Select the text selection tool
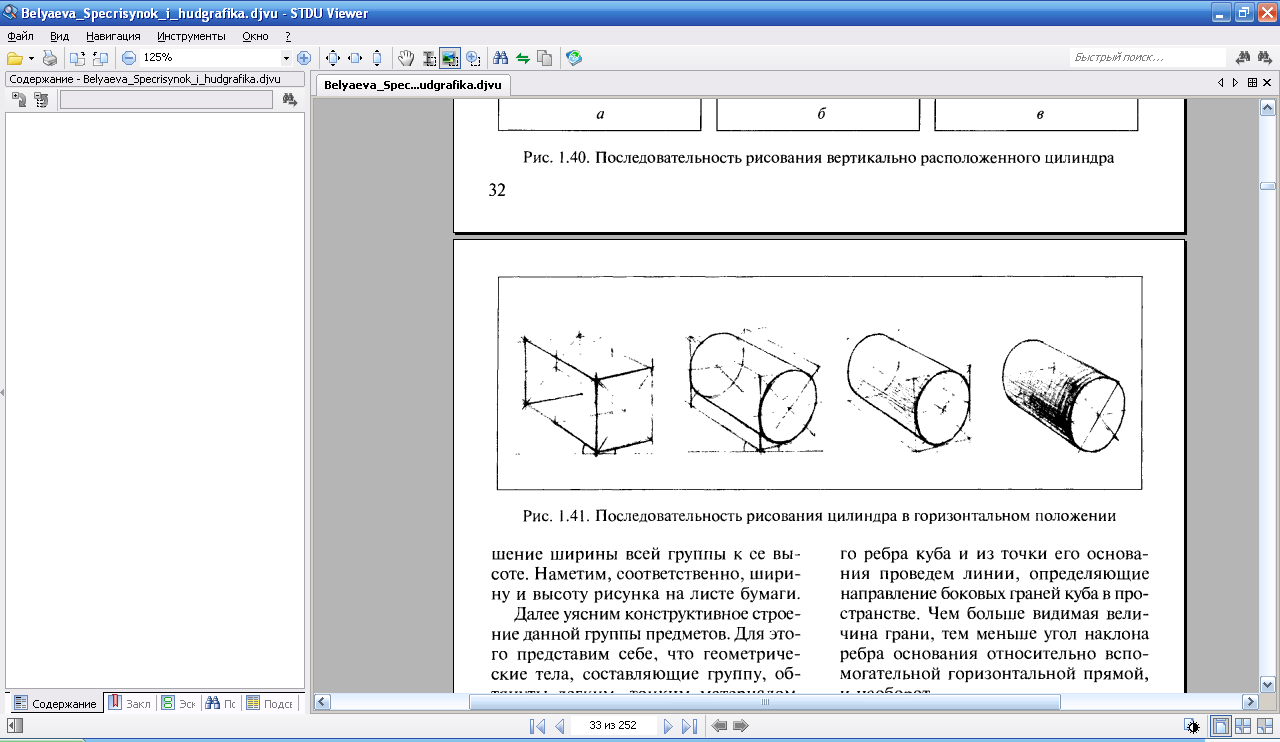The image size is (1280, 742). [428, 58]
